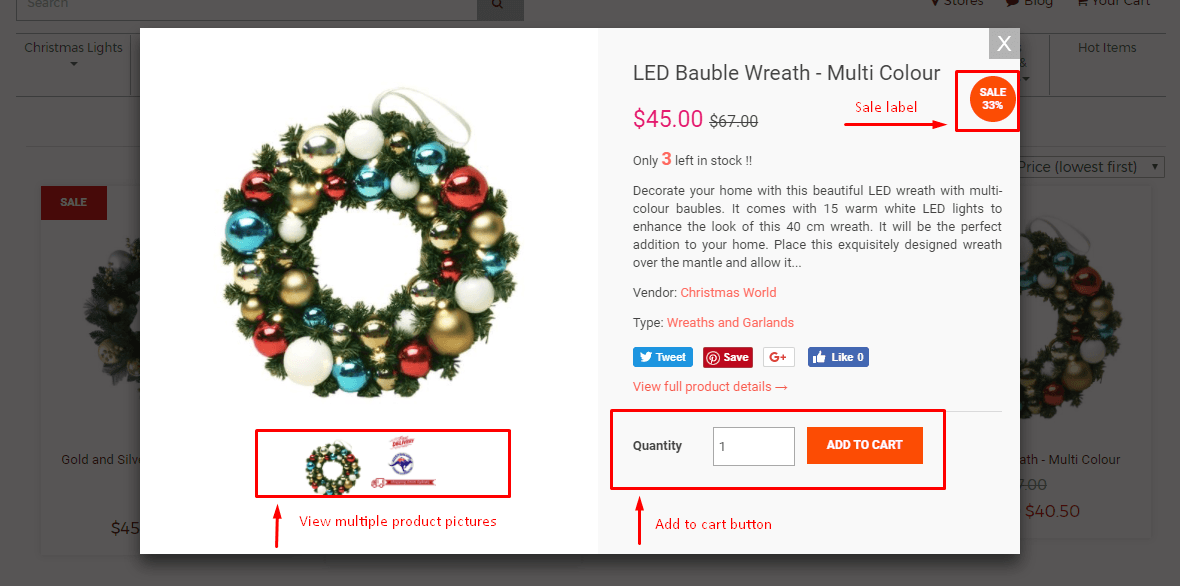Viewport: 1180px width, 586px height.
Task: Open Your Cart in header
Action: click(x=1114, y=3)
